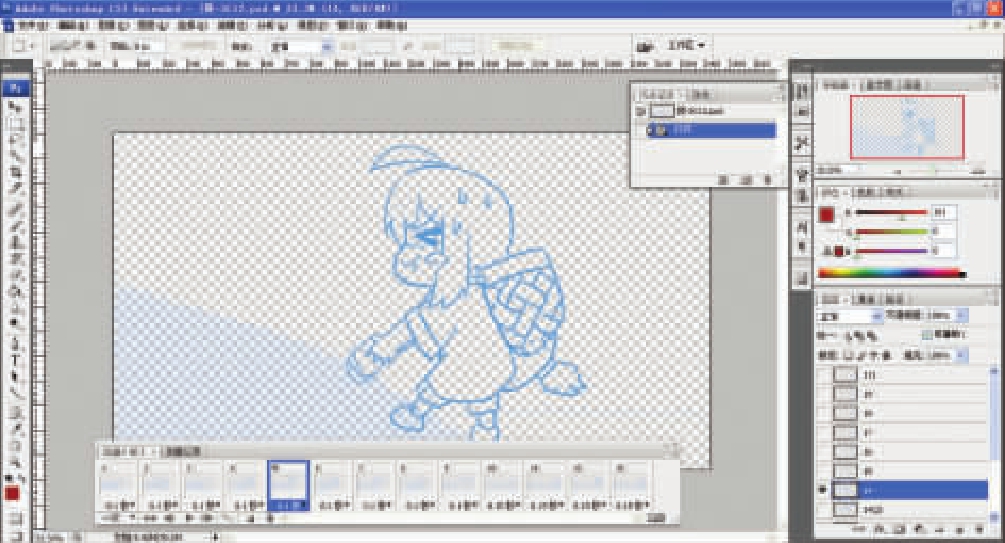Click the History icon in the panel dock
Viewport: 1005px width, 543px height.
[x=801, y=90]
